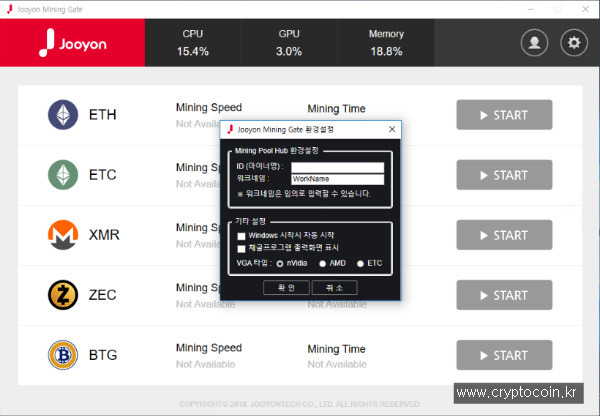Image resolution: width=600 pixels, height=416 pixels.
Task: Click the settings dialog title icon
Action: coord(230,129)
